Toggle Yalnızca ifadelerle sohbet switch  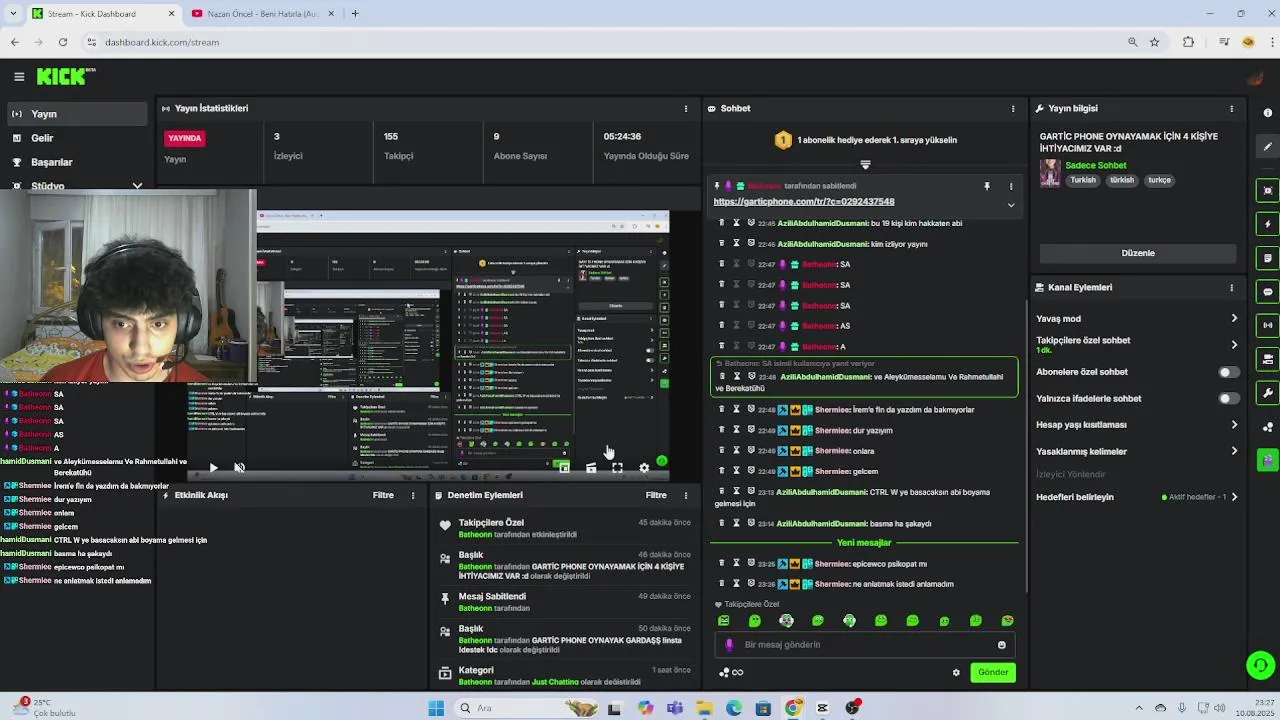point(1228,398)
